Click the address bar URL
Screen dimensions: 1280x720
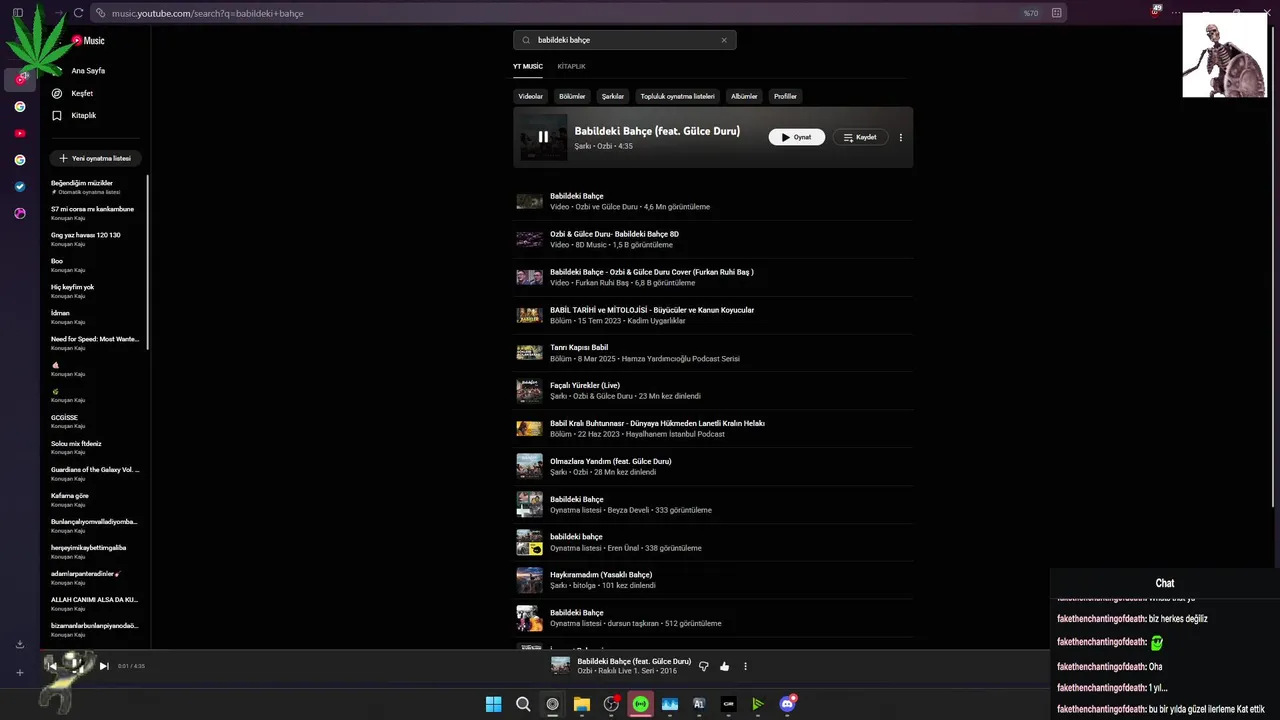207,13
